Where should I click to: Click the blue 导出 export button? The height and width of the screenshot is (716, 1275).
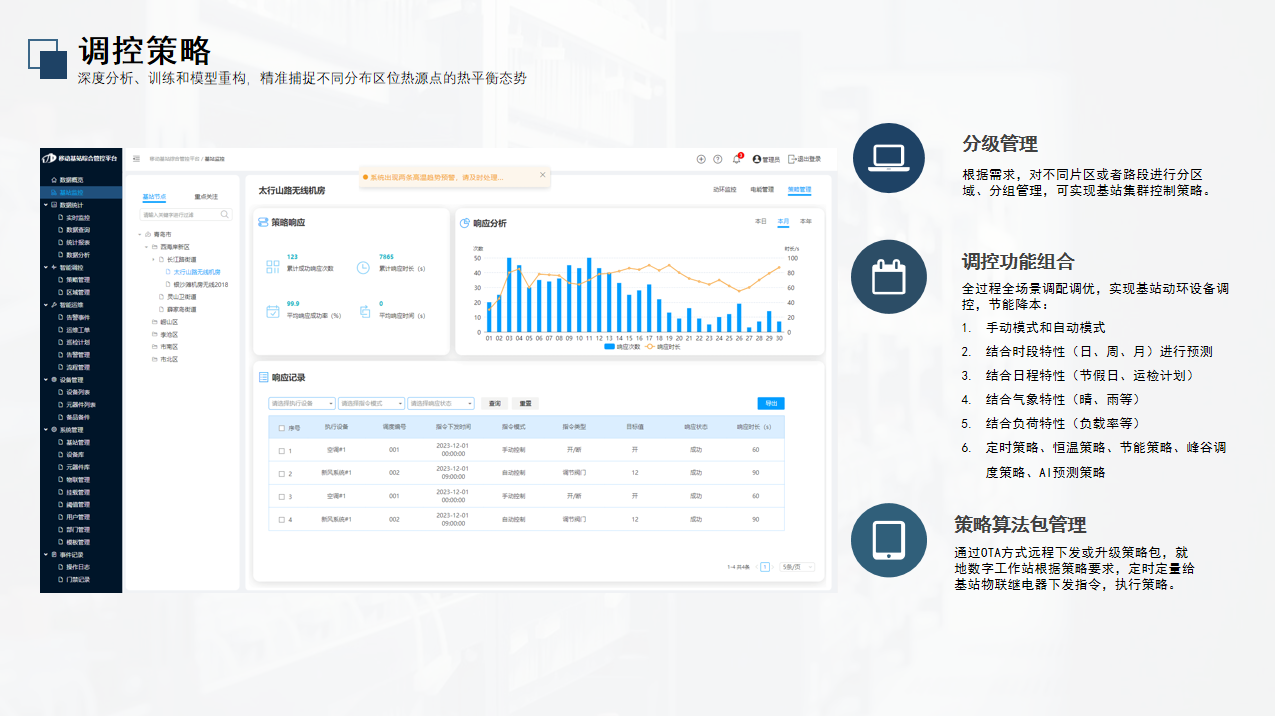click(x=770, y=404)
